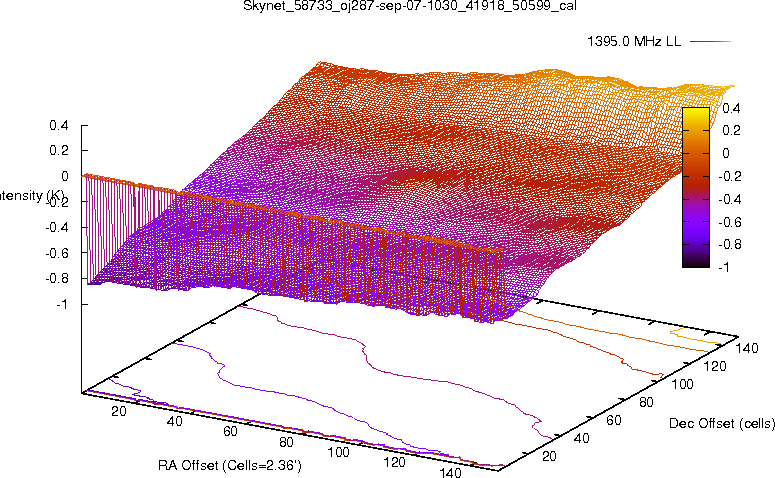
Task: Click the axis label Dec Offset (cells)
Action: point(722,423)
